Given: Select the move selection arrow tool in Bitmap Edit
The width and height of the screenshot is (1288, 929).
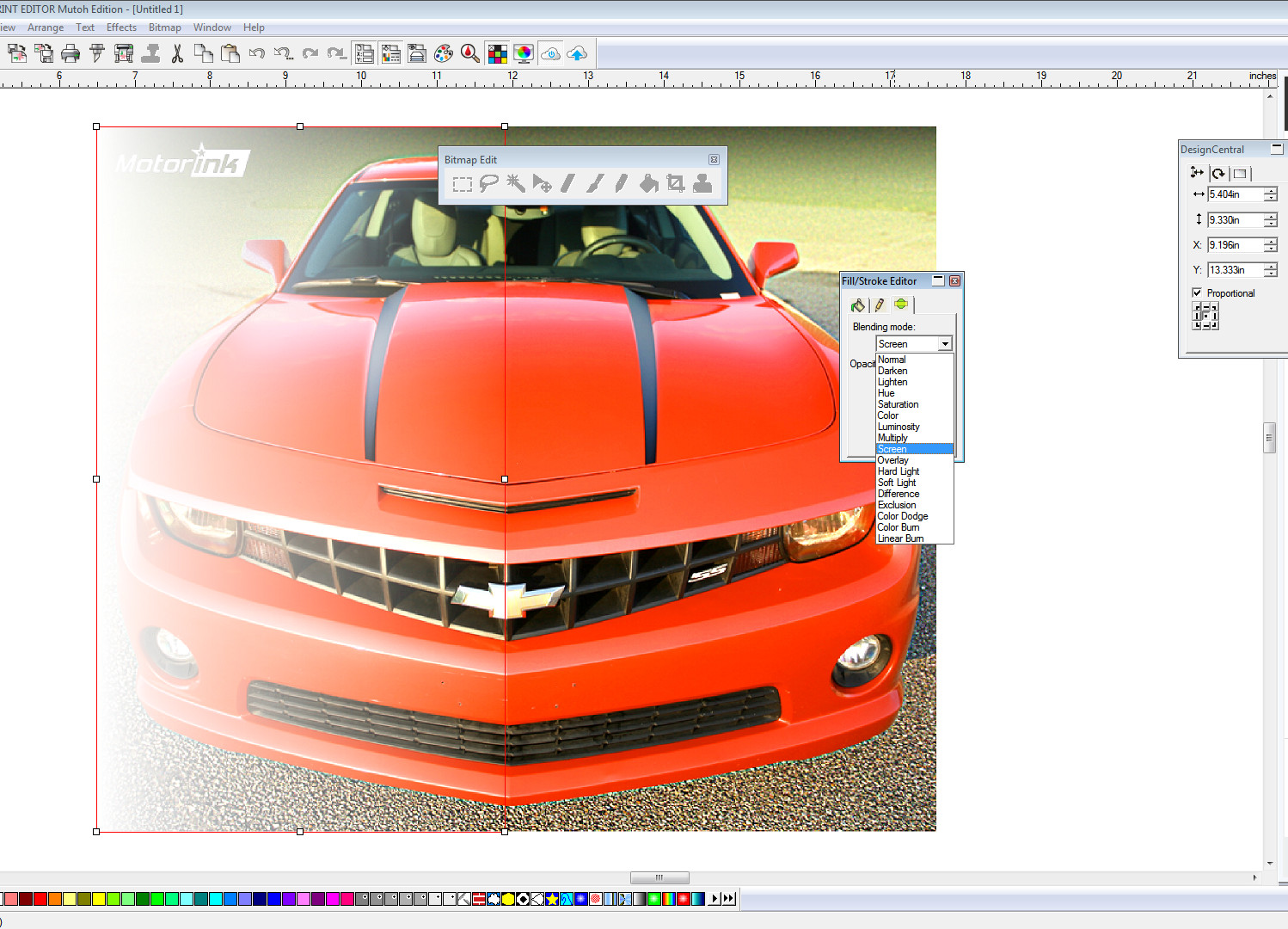Looking at the screenshot, I should pyautogui.click(x=543, y=183).
